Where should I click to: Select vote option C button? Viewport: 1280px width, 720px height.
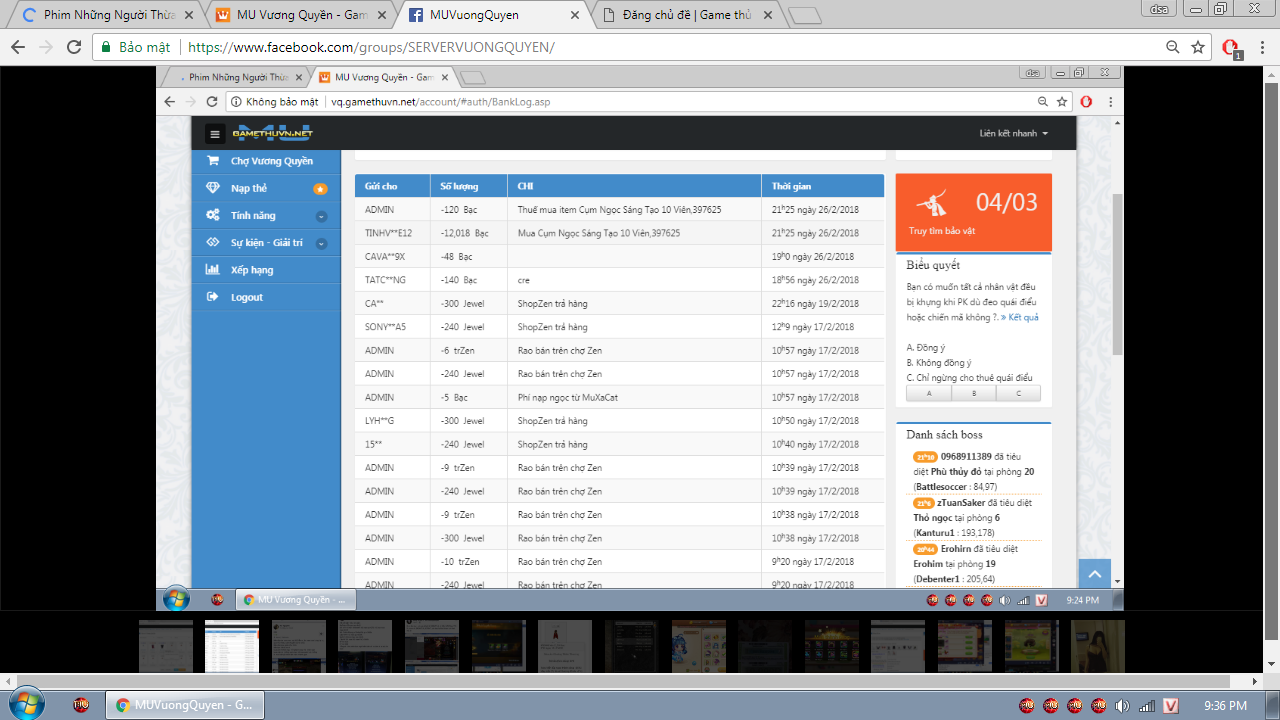pos(1018,393)
